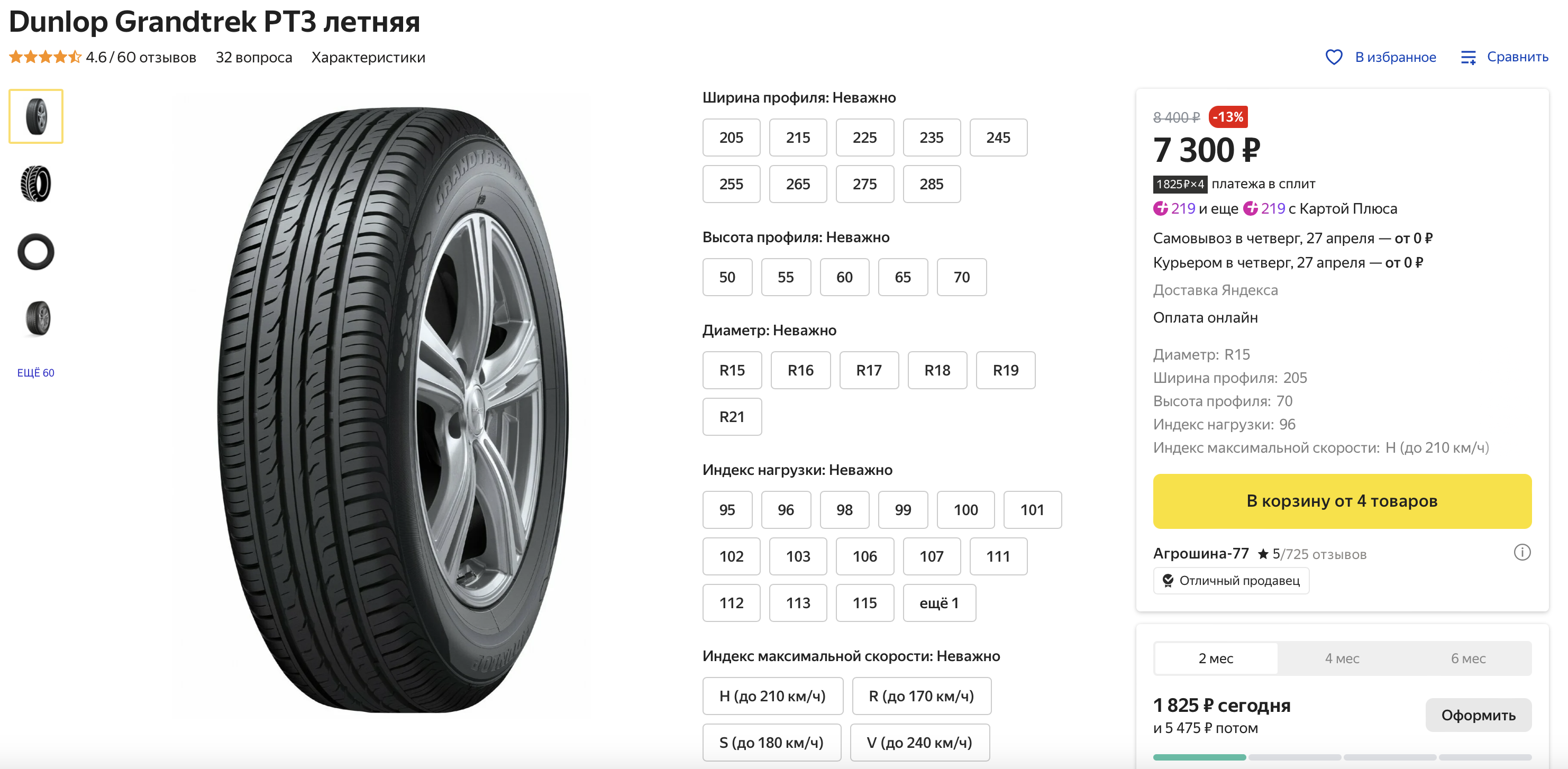
Task: Open seller info circle icon
Action: [1522, 552]
